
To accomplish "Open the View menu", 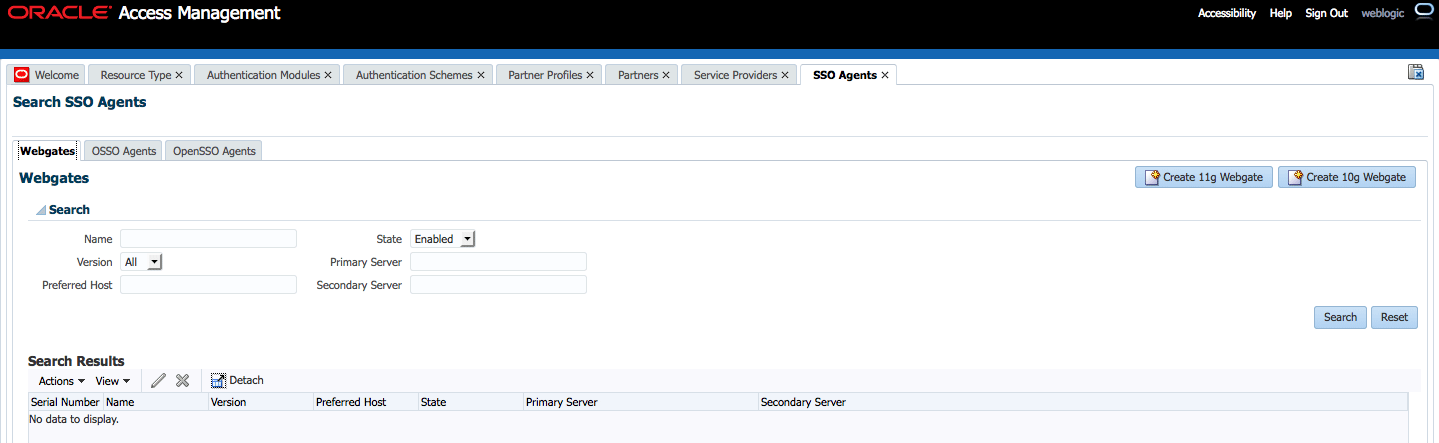I will [112, 381].
